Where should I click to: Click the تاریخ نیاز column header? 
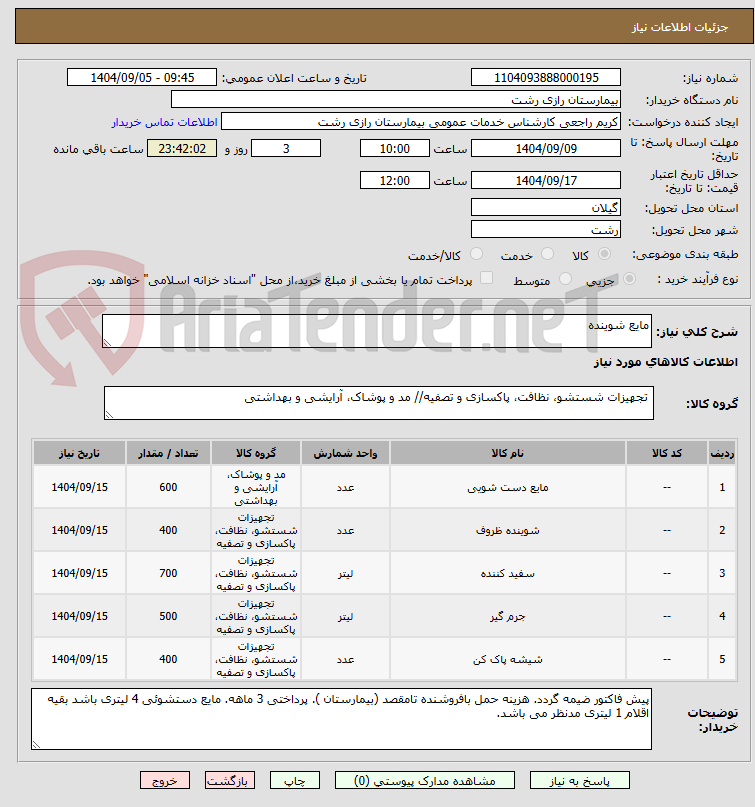pyautogui.click(x=79, y=453)
